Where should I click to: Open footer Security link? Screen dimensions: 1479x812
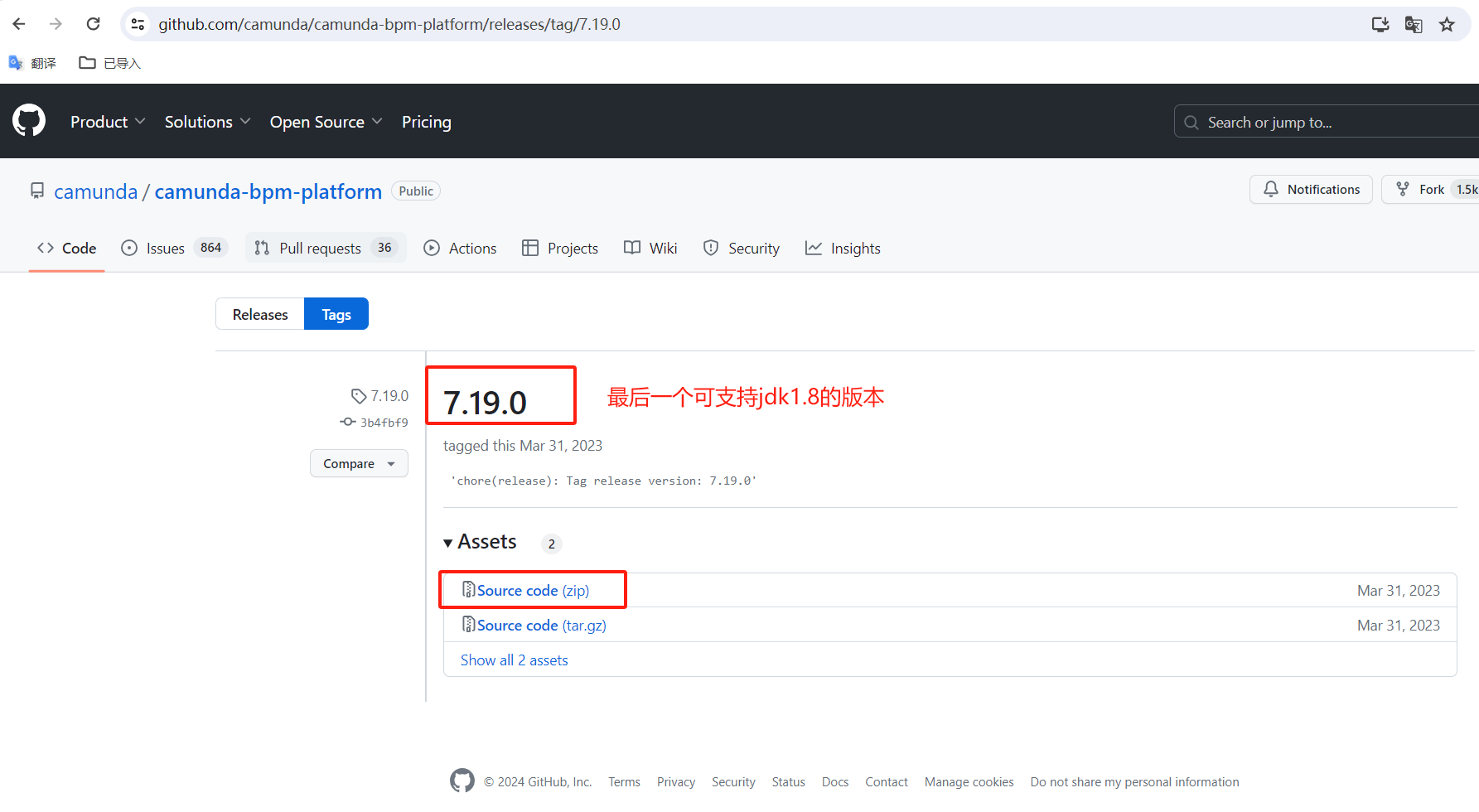[x=733, y=781]
